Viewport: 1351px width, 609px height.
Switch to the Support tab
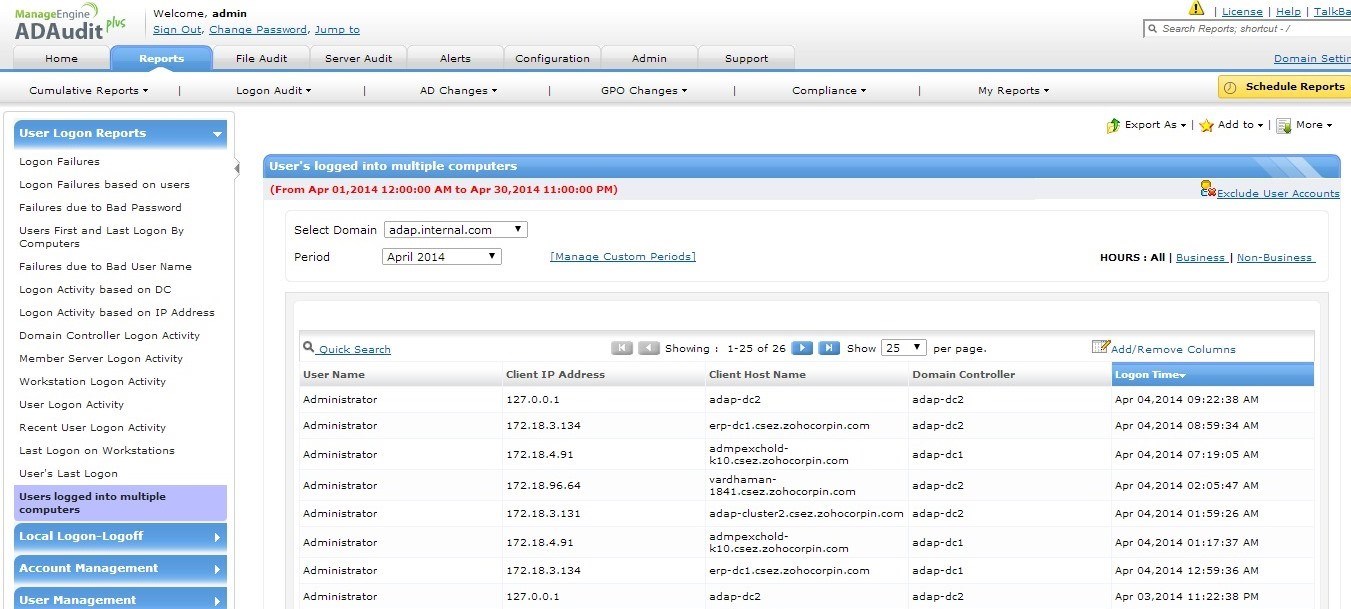click(x=746, y=59)
